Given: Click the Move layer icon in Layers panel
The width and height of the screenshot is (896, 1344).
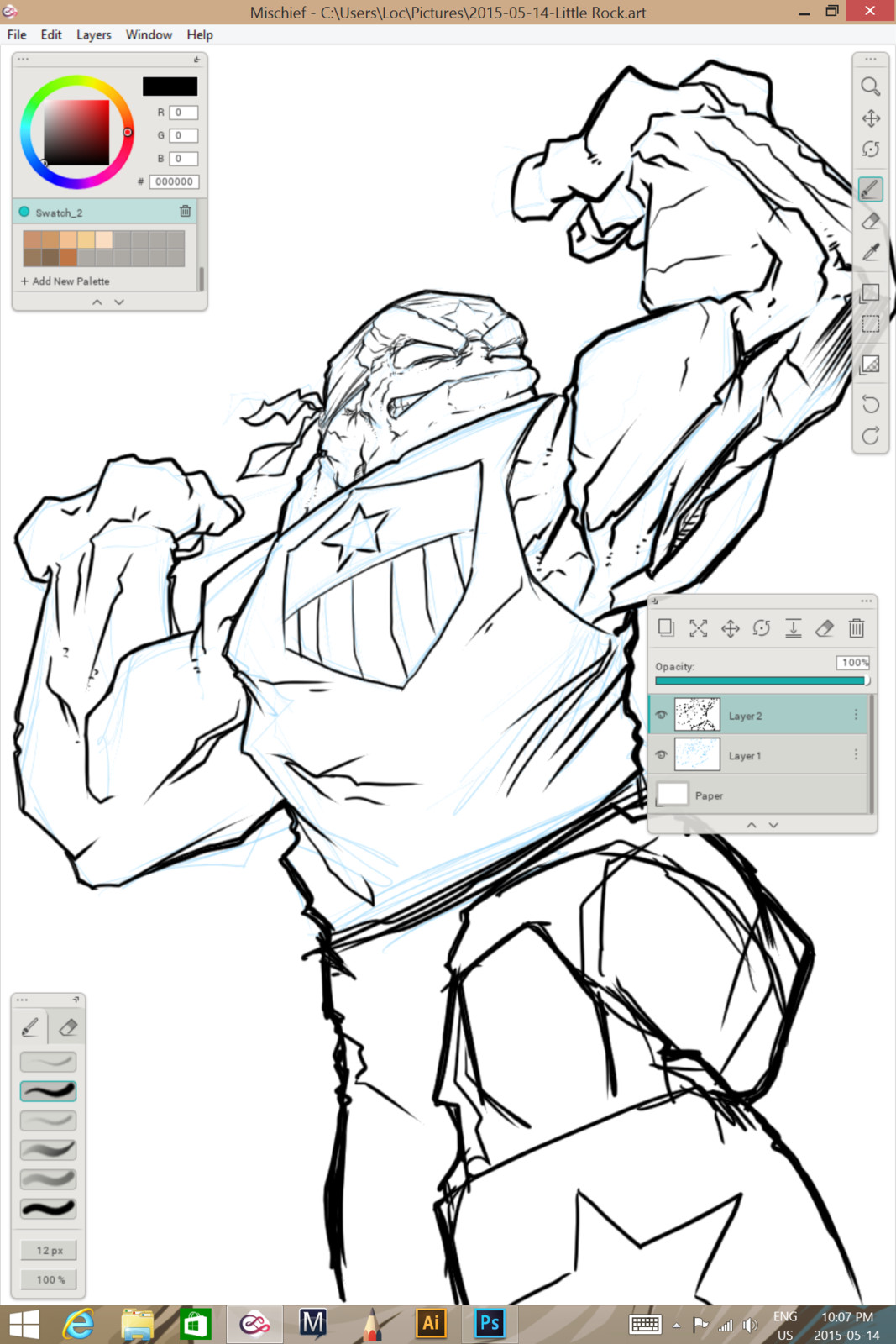Looking at the screenshot, I should (730, 627).
